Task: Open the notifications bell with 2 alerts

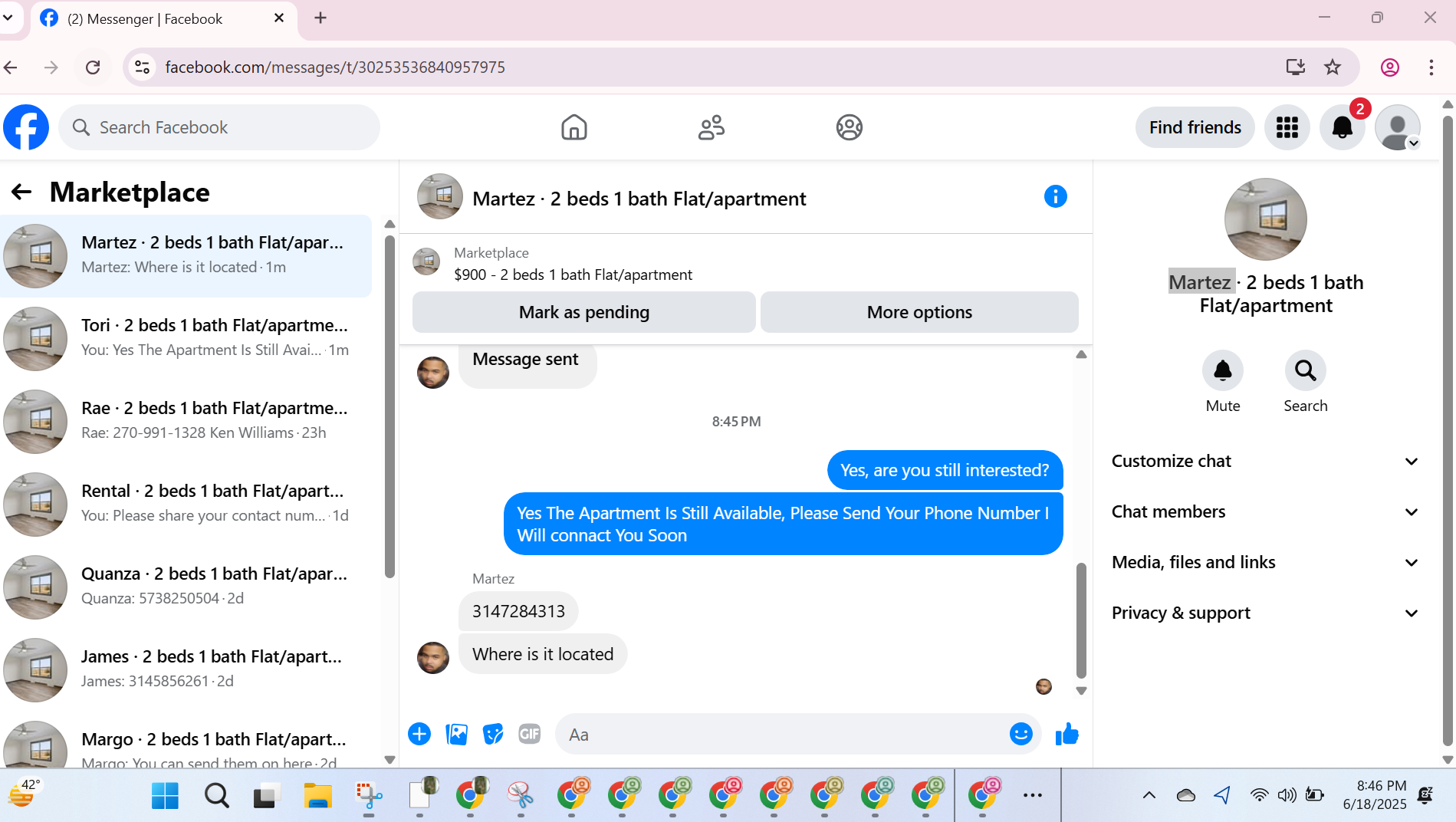Action: click(x=1343, y=127)
